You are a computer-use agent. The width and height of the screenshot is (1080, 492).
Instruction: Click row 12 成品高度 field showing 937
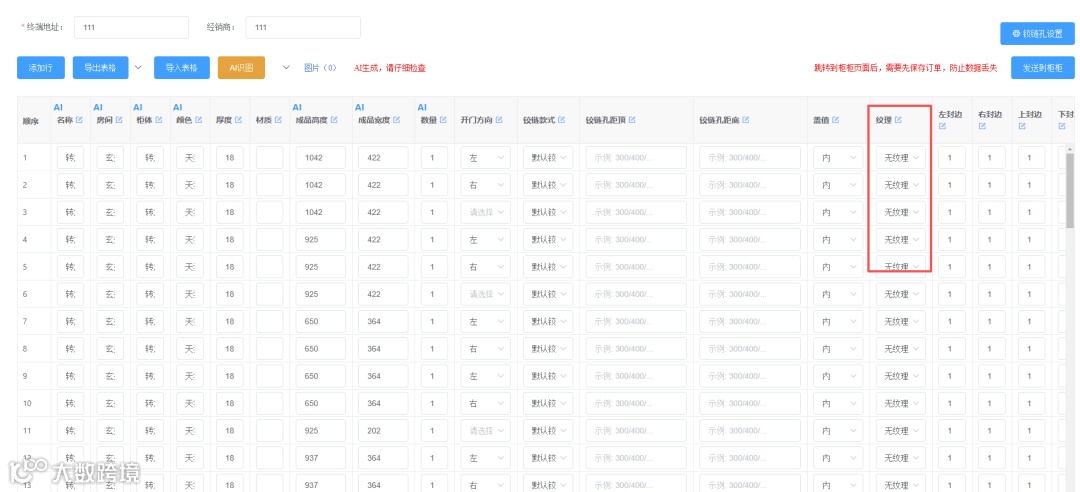pos(320,458)
